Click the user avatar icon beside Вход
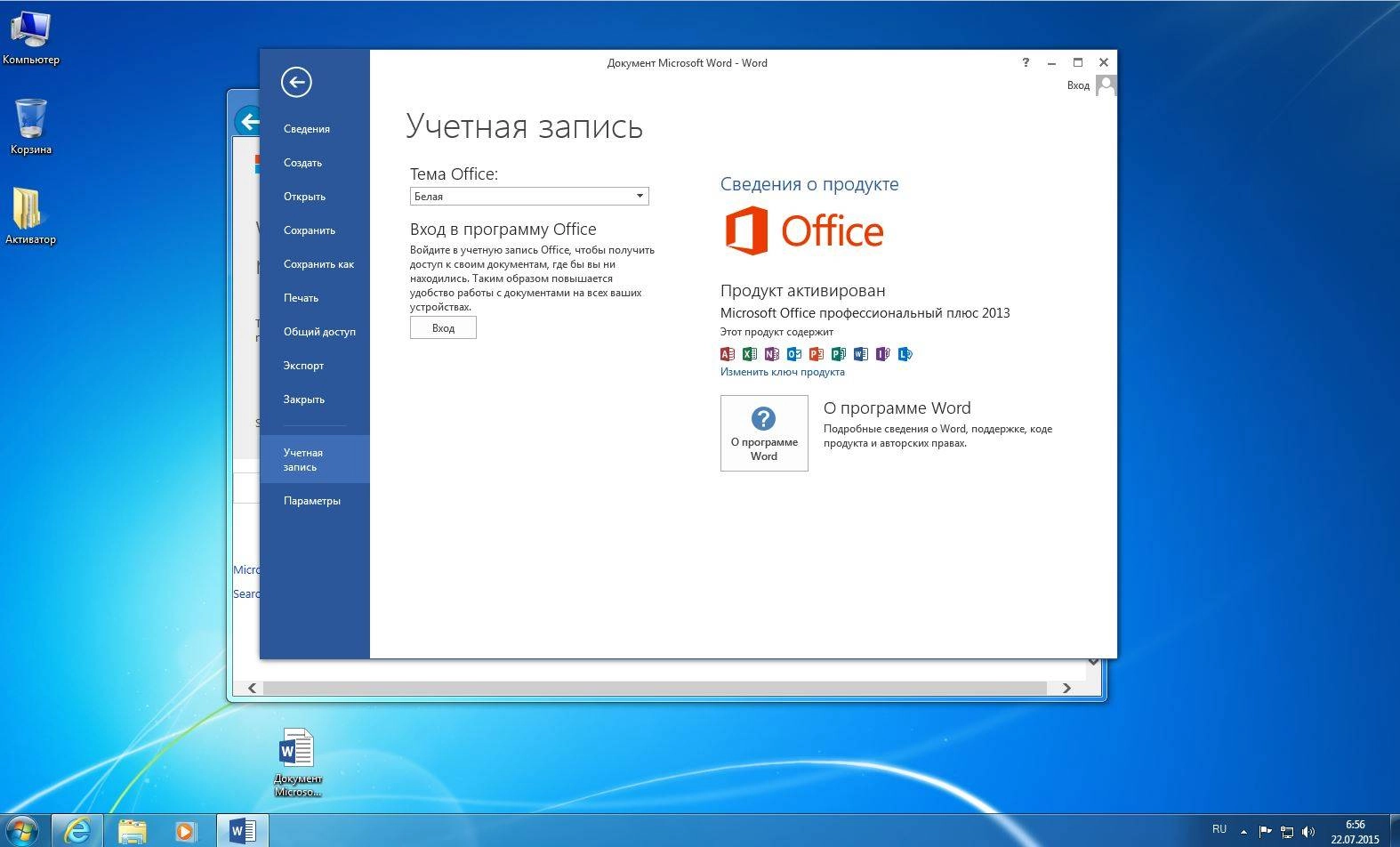Screen dimensions: 1400x847 (x=1106, y=85)
